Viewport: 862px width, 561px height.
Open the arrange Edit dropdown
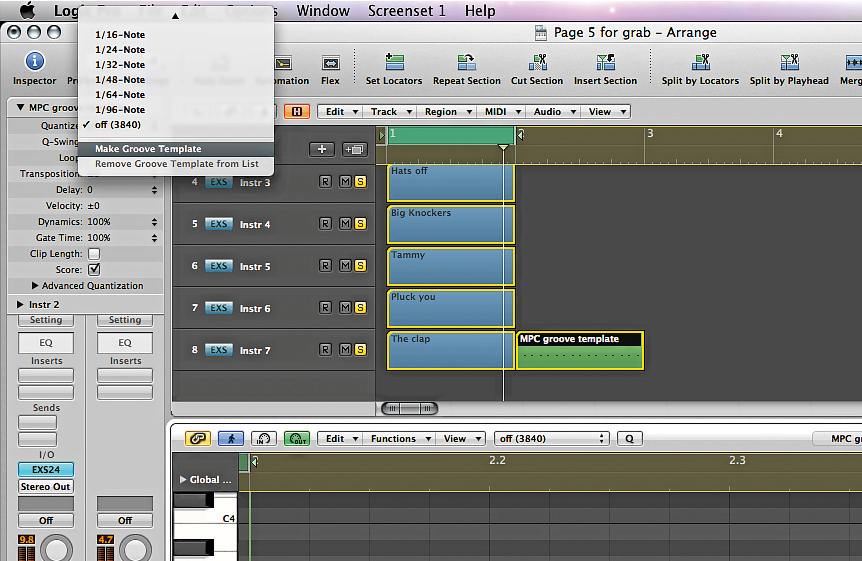[x=341, y=112]
